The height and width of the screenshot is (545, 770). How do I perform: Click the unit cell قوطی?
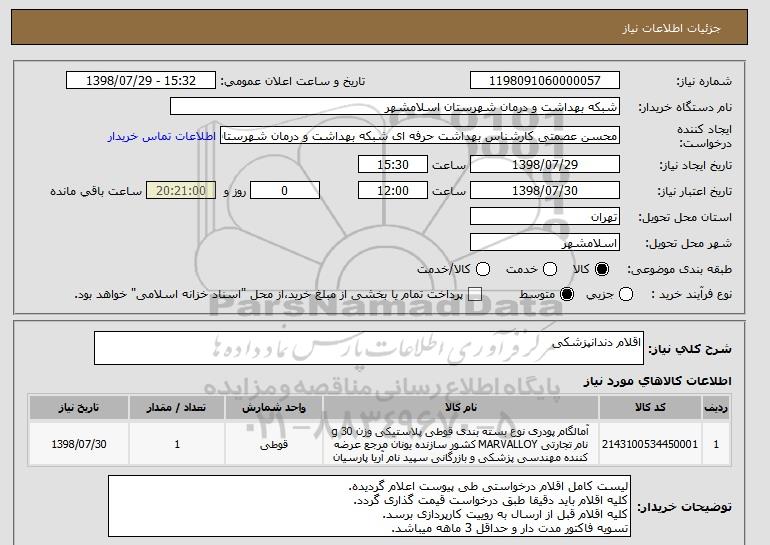(x=274, y=444)
